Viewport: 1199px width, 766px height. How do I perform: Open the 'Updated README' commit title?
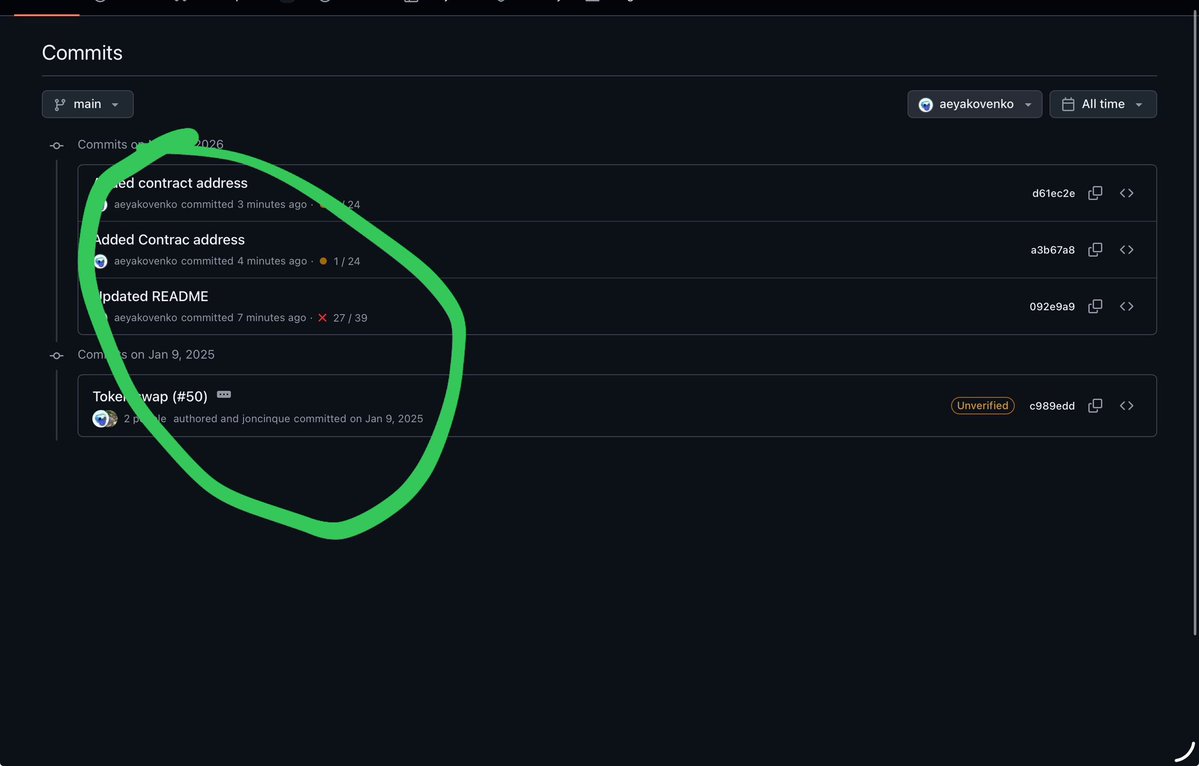(151, 296)
